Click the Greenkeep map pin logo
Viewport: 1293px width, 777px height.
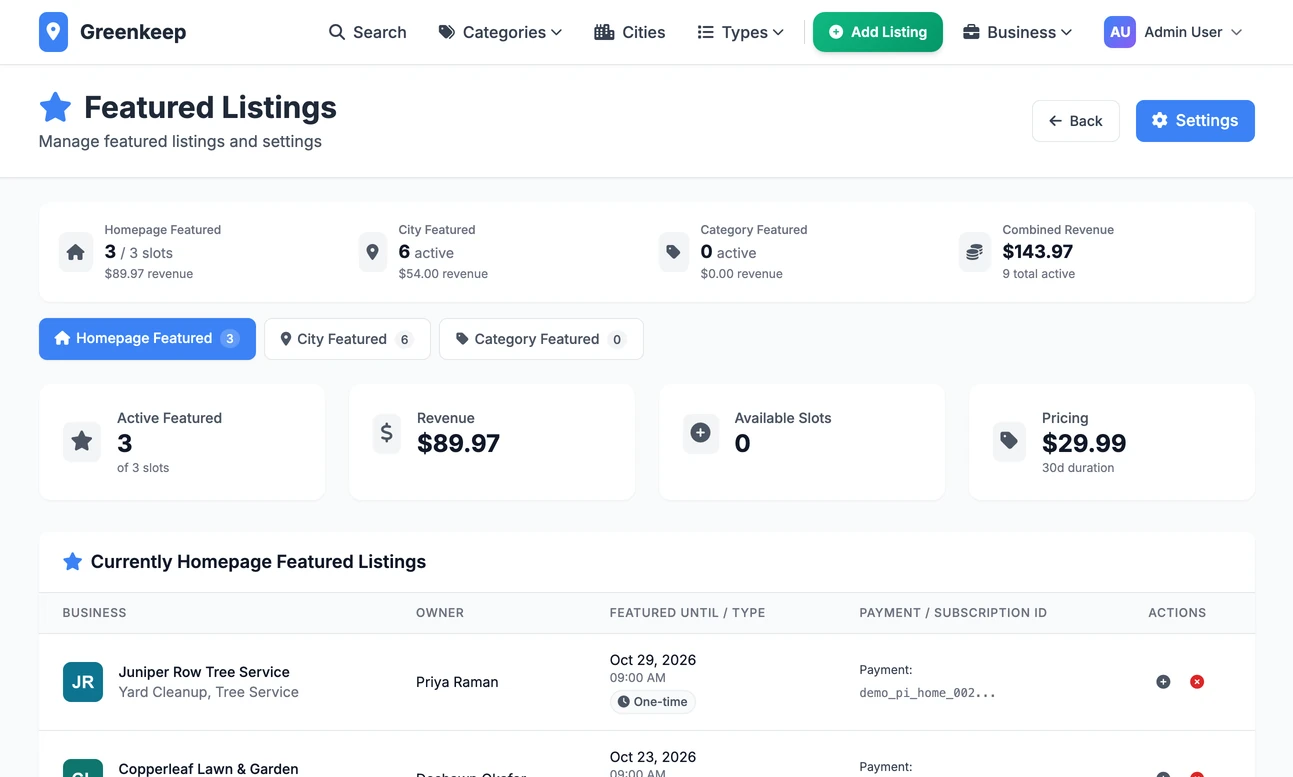click(54, 32)
